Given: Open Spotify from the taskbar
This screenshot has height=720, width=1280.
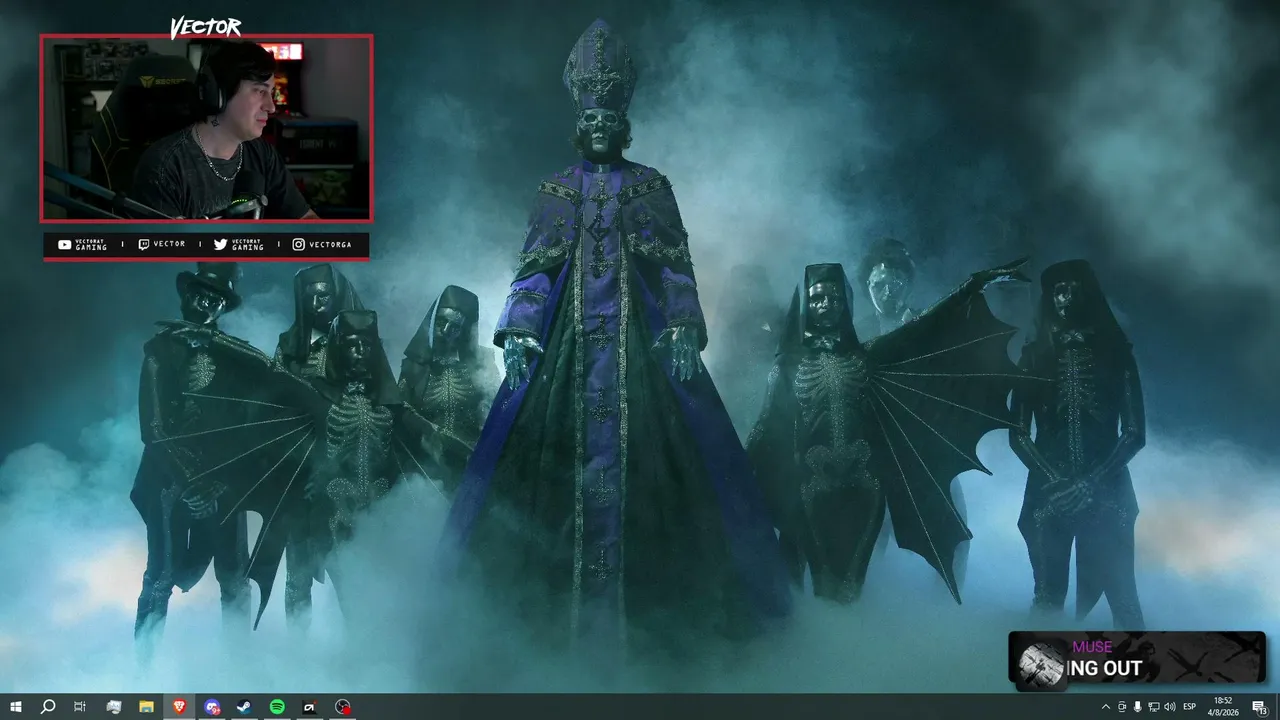Looking at the screenshot, I should [277, 707].
